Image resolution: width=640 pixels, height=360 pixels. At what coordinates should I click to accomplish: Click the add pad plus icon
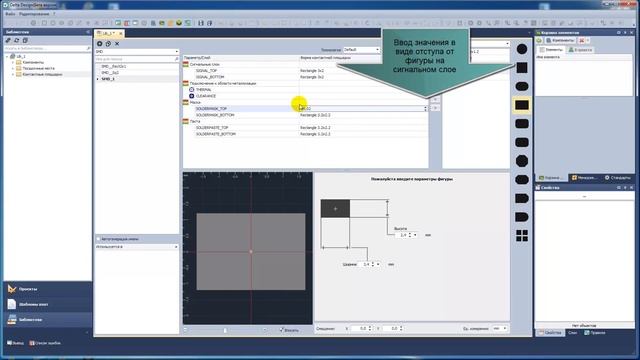[x=100, y=44]
